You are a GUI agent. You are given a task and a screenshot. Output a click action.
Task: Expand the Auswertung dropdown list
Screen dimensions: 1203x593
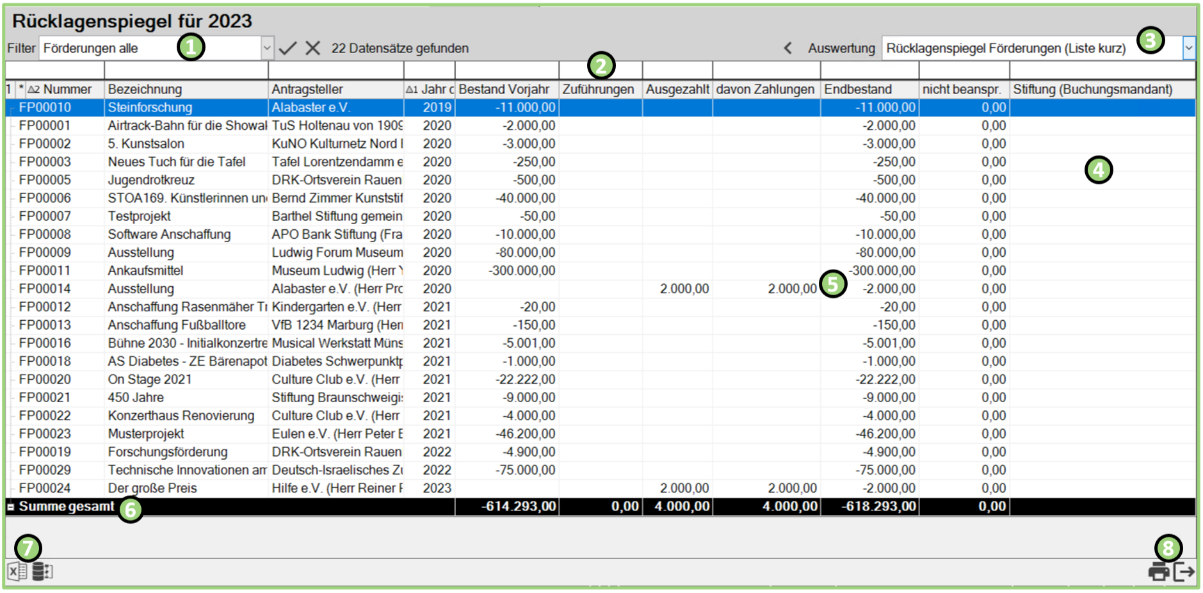click(x=1189, y=47)
